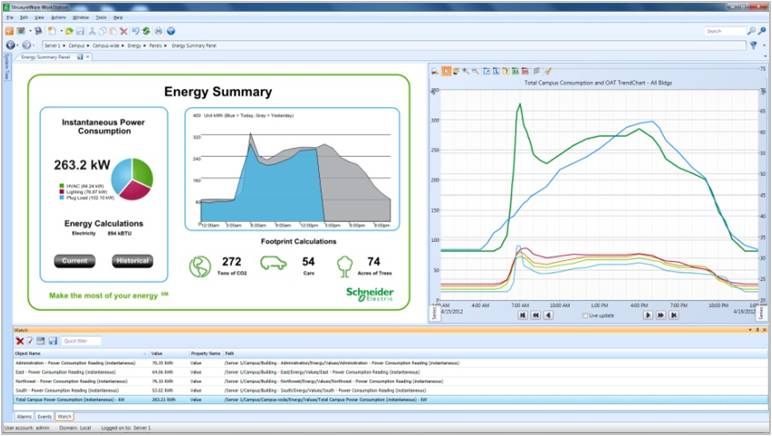Switch to the Alarms tab at bottom
The height and width of the screenshot is (436, 772).
pos(24,416)
